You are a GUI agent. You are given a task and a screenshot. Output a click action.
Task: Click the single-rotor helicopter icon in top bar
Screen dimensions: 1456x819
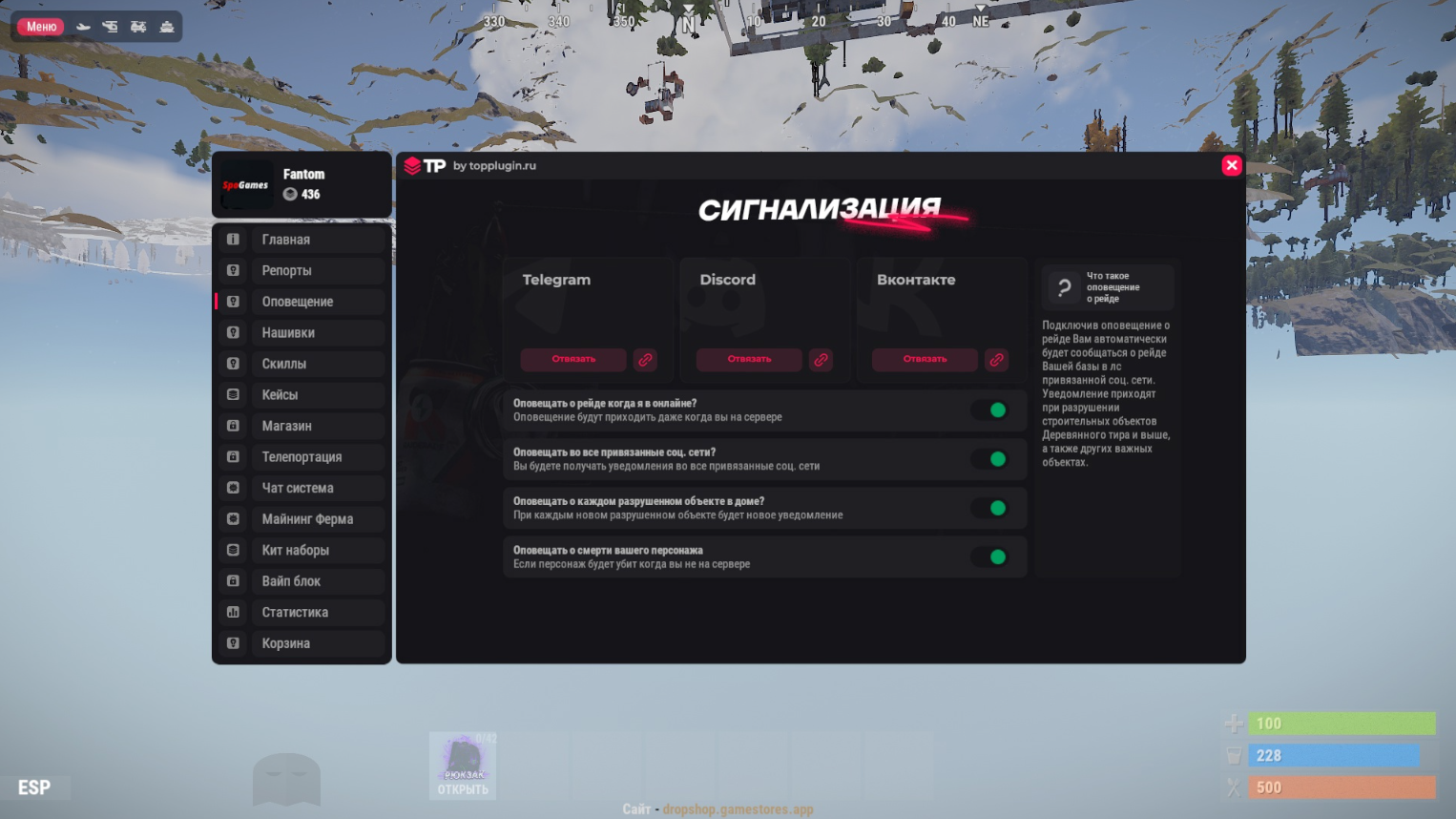(111, 27)
